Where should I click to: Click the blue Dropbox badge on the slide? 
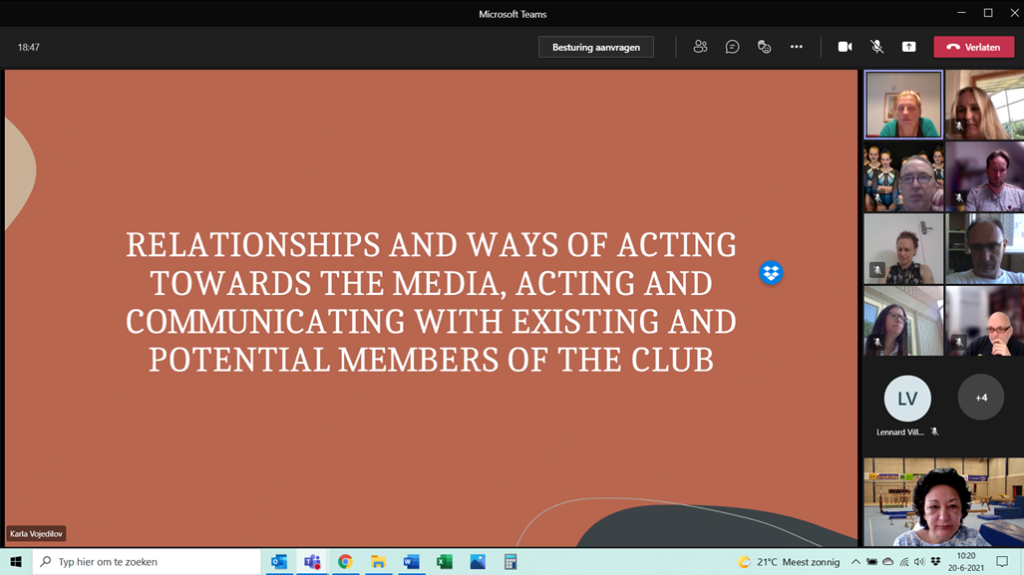[x=771, y=272]
